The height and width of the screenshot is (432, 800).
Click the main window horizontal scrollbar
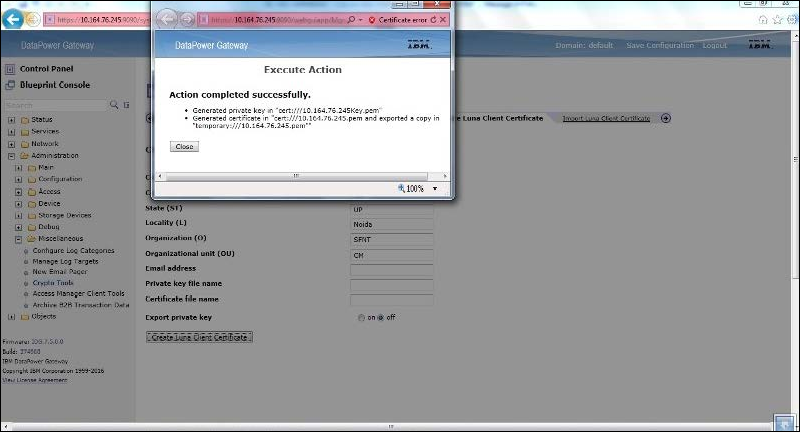(391, 426)
